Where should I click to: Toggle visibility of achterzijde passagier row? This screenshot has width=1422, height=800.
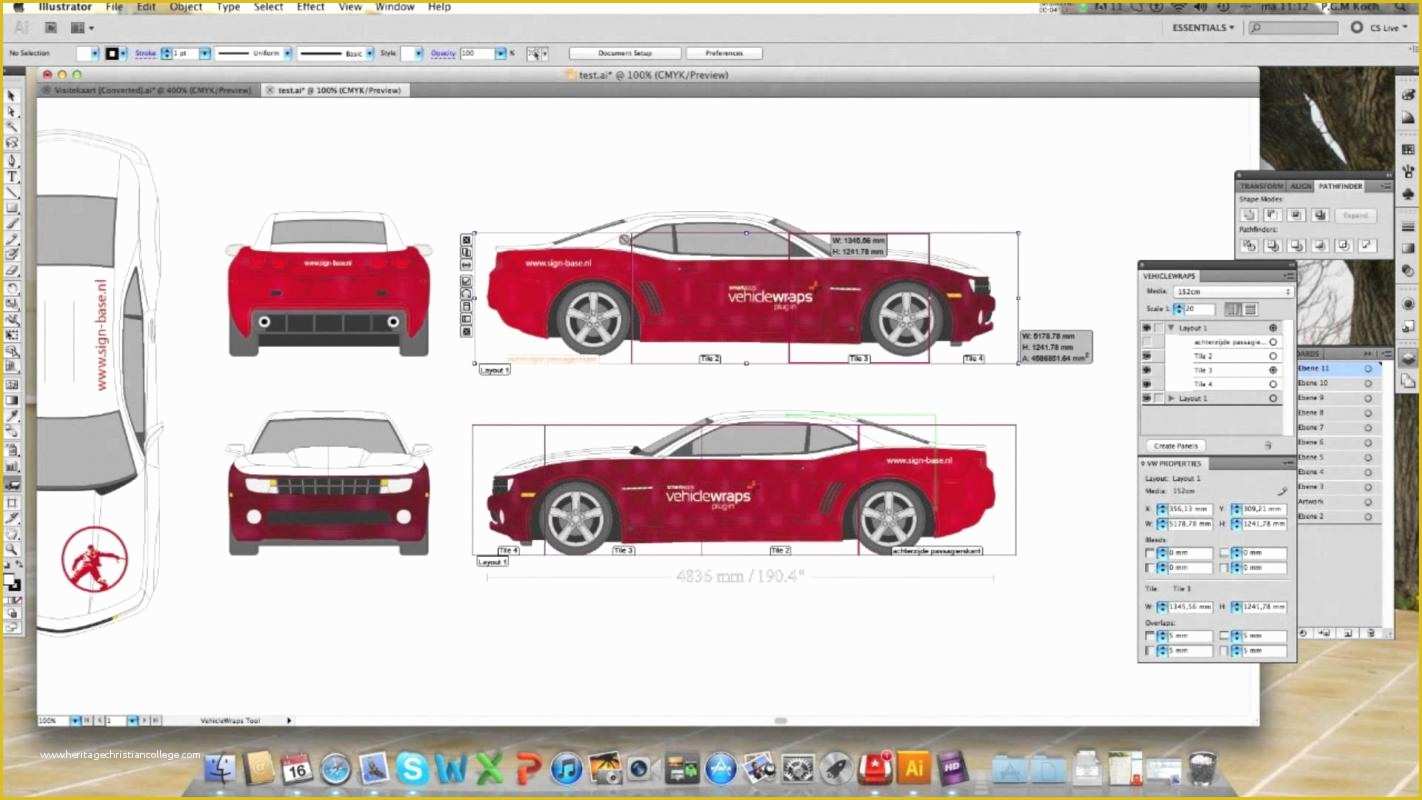[1147, 342]
